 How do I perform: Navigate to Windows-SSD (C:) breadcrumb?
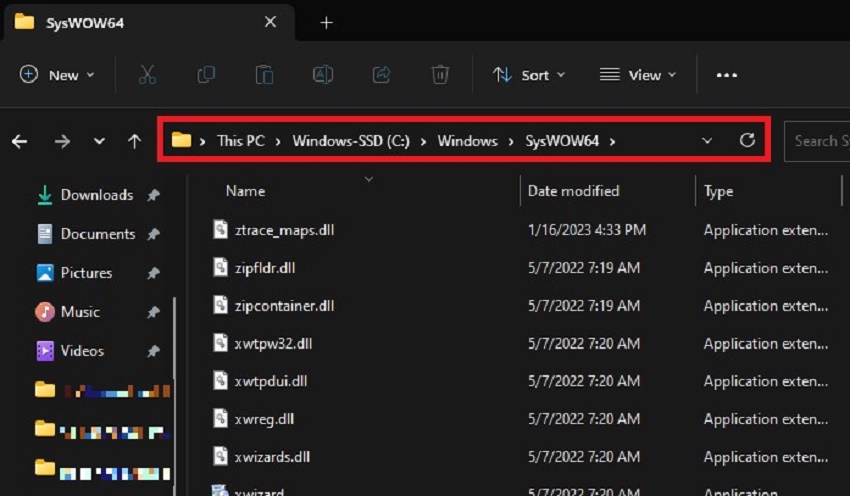point(351,141)
